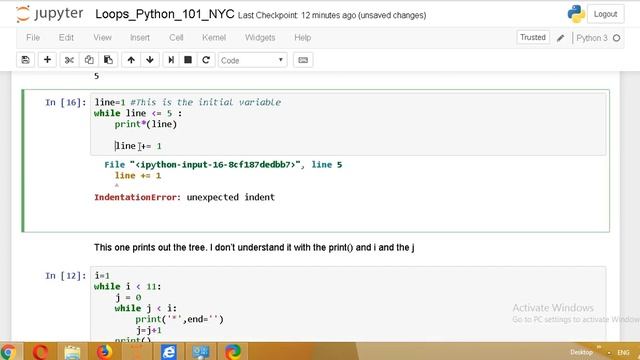This screenshot has width=640, height=360.
Task: Click the Logout button
Action: click(605, 14)
